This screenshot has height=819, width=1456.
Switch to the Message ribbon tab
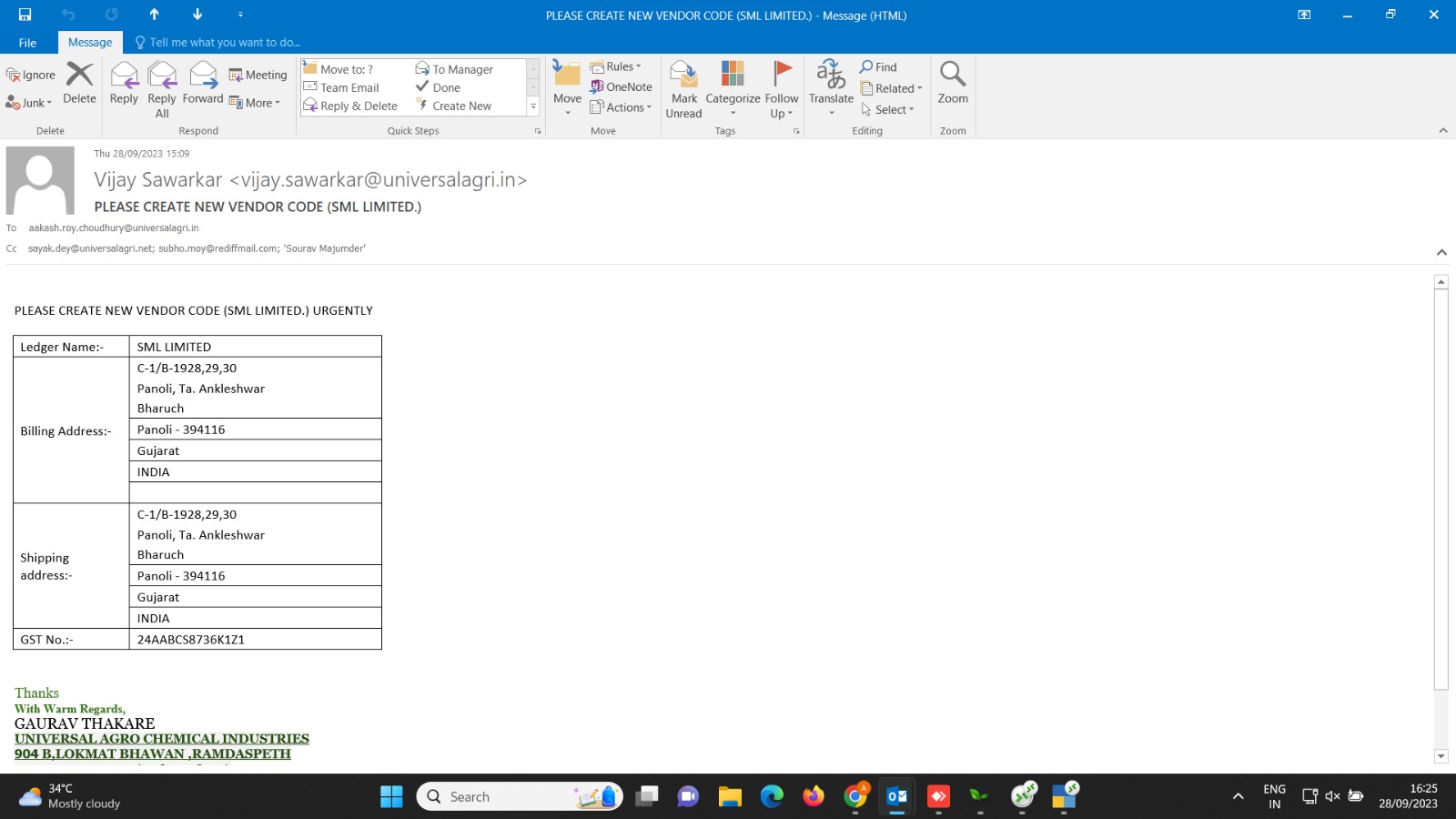[90, 43]
